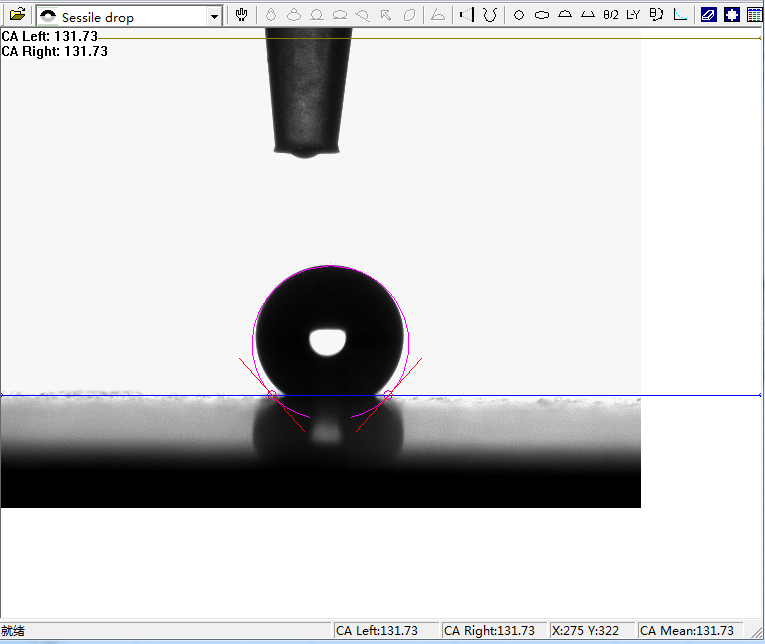The width and height of the screenshot is (765, 644).
Task: Click the curve plot graph icon
Action: pos(680,15)
